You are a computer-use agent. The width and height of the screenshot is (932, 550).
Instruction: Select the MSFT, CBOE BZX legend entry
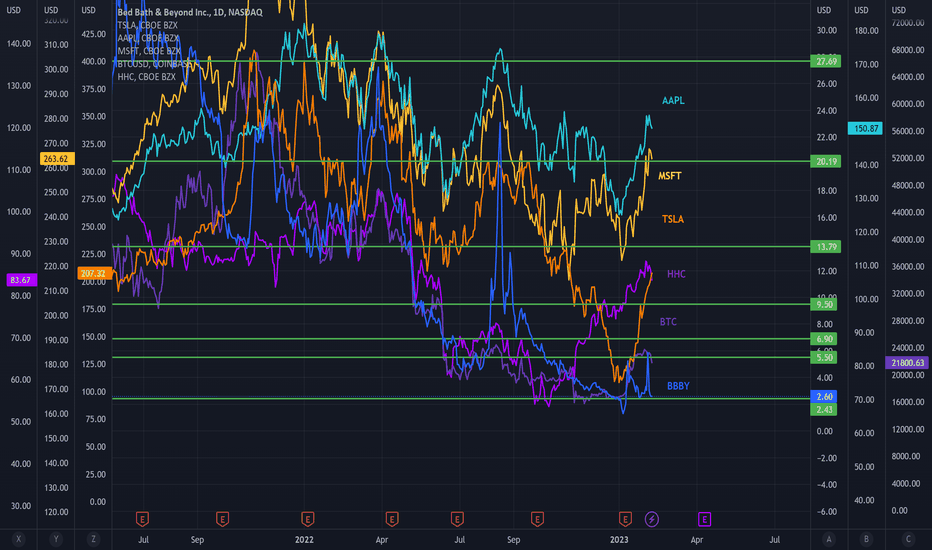click(x=149, y=51)
